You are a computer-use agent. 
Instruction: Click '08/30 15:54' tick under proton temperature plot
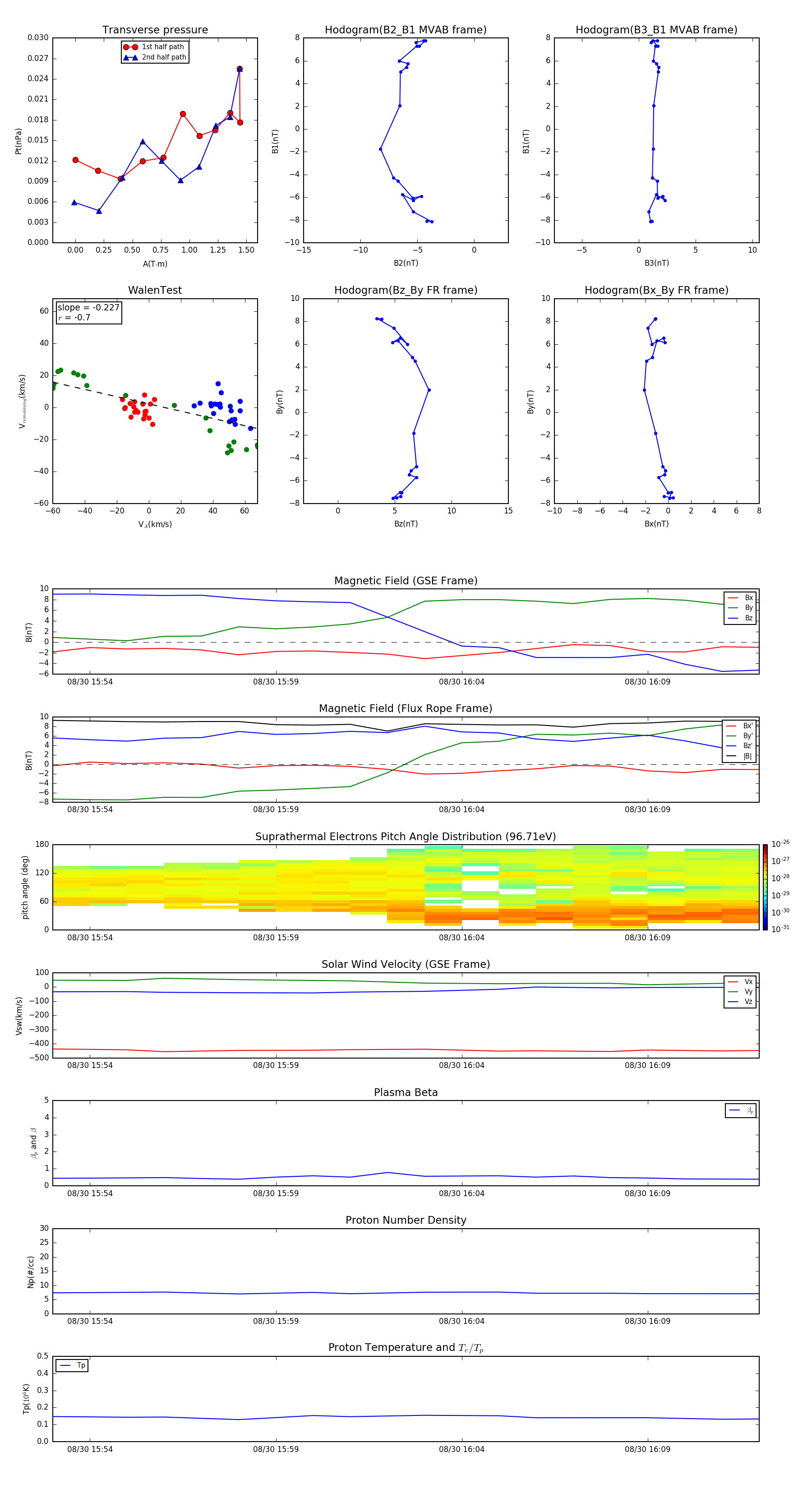[90, 1449]
